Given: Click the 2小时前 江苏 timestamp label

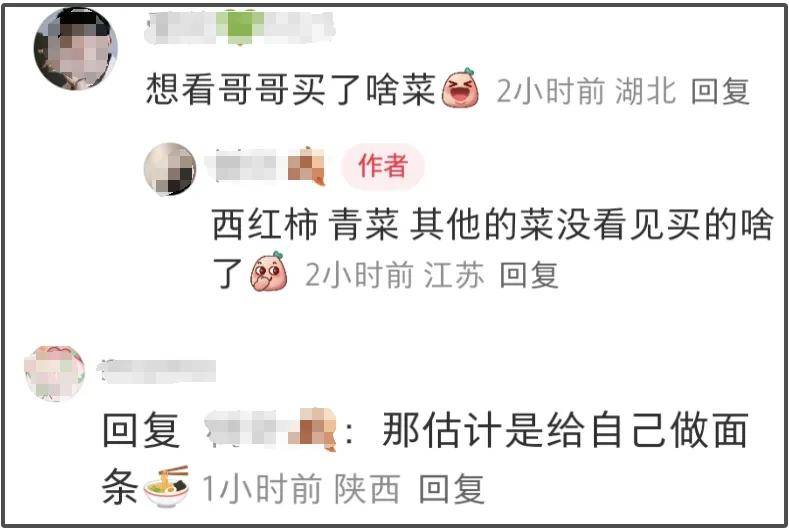Looking at the screenshot, I should (396, 275).
